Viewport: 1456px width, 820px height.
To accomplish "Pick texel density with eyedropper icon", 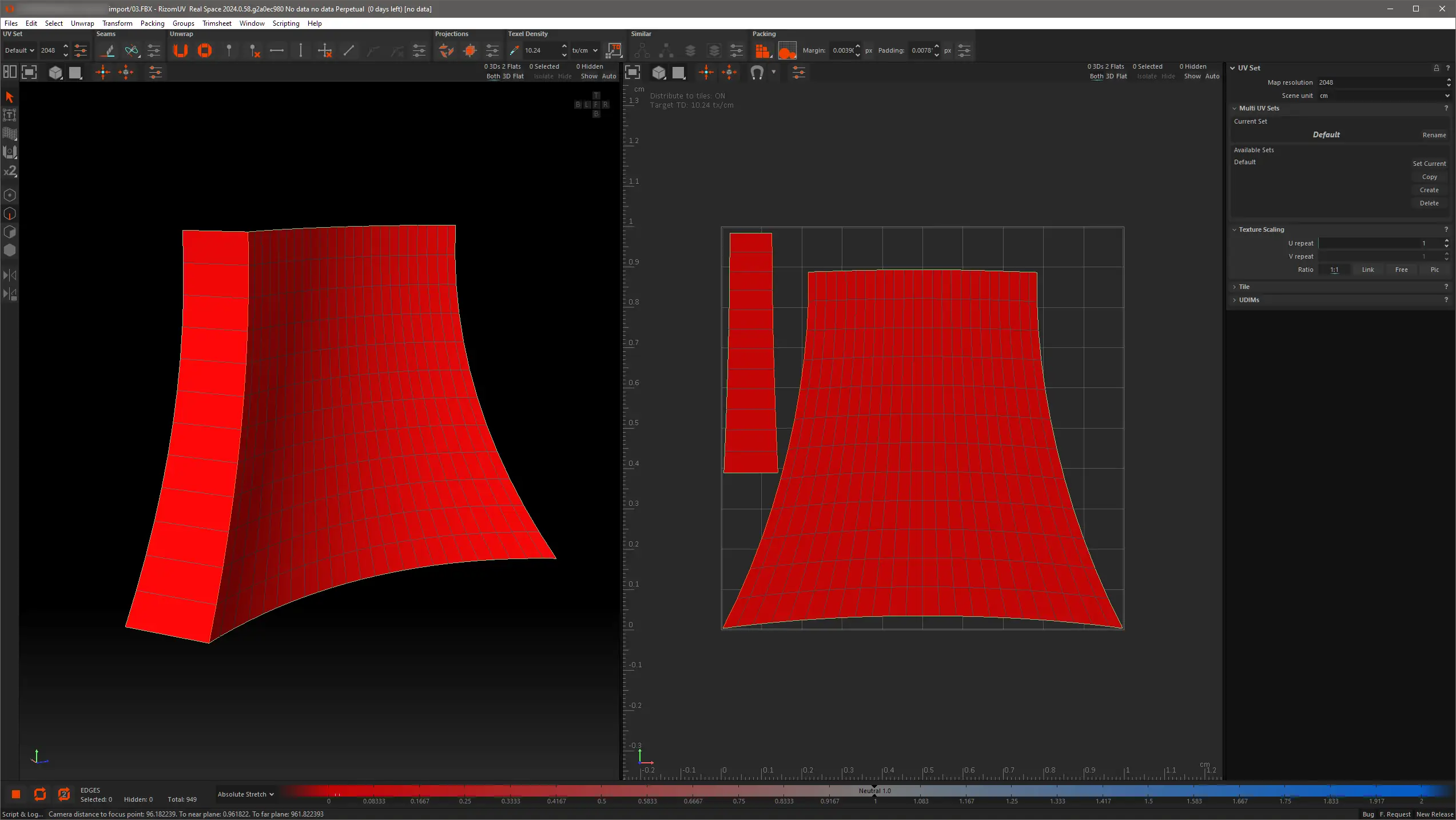I will (x=514, y=50).
